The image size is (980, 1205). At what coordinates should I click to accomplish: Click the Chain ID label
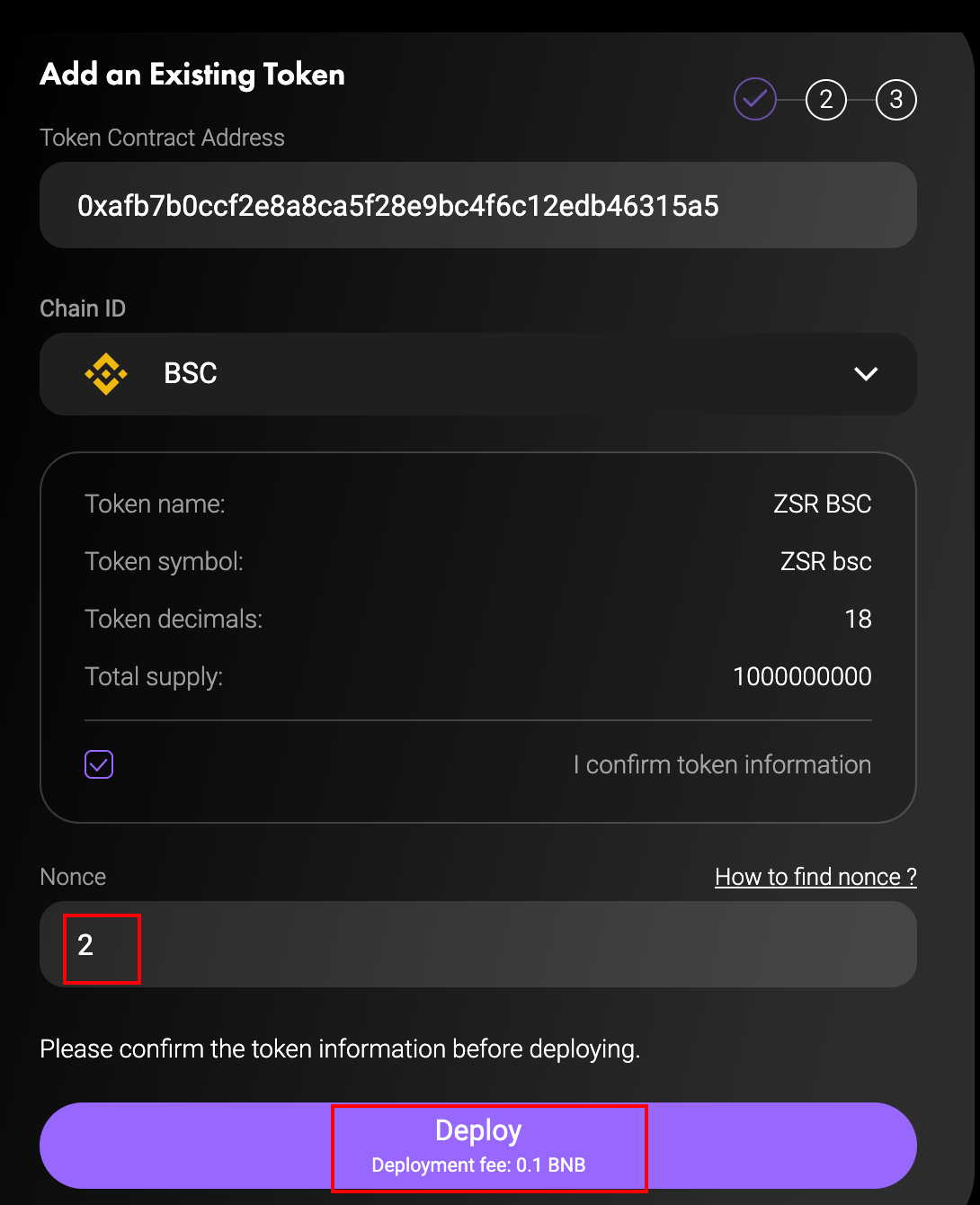pyautogui.click(x=83, y=308)
